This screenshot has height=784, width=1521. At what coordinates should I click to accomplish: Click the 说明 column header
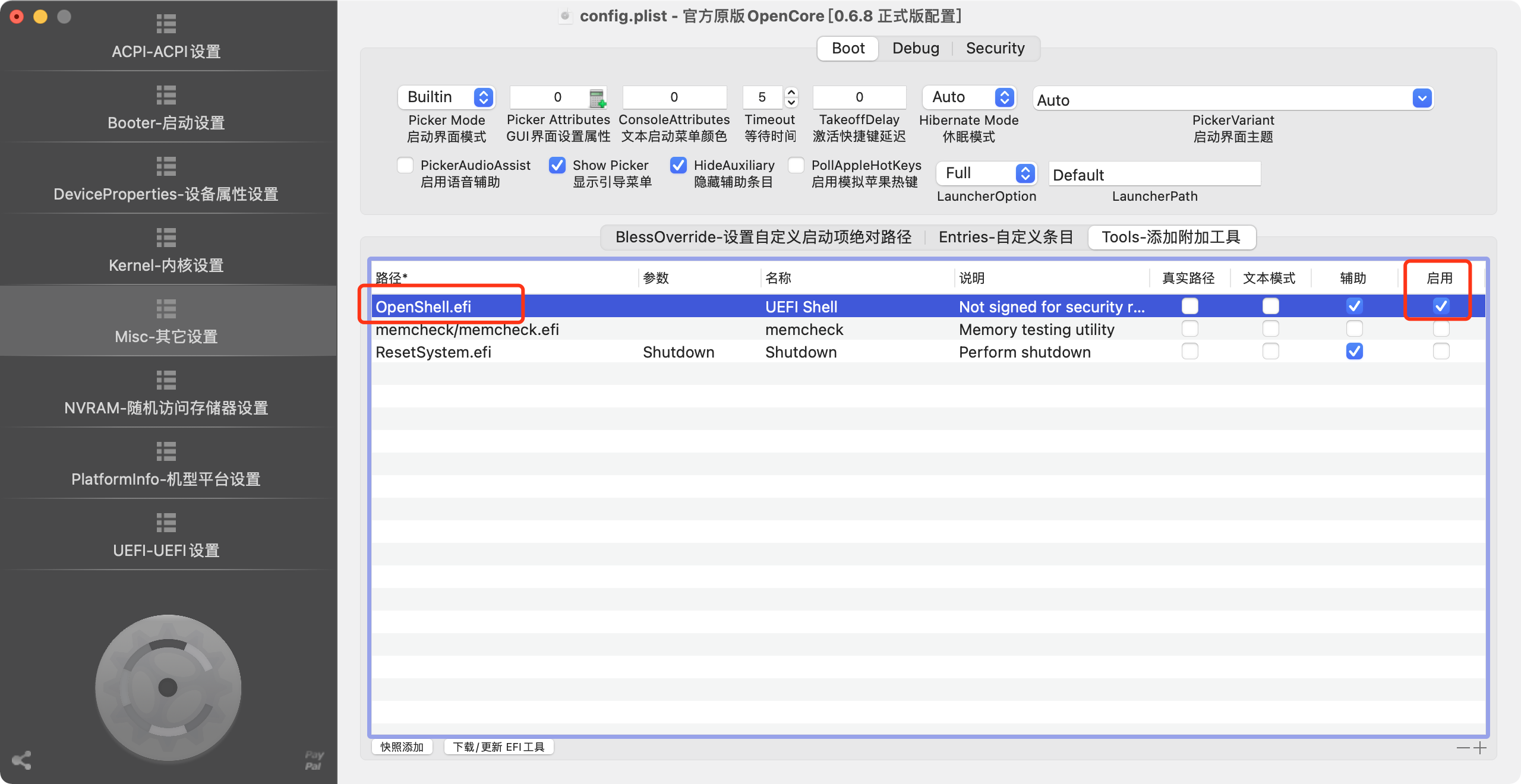click(x=1052, y=278)
